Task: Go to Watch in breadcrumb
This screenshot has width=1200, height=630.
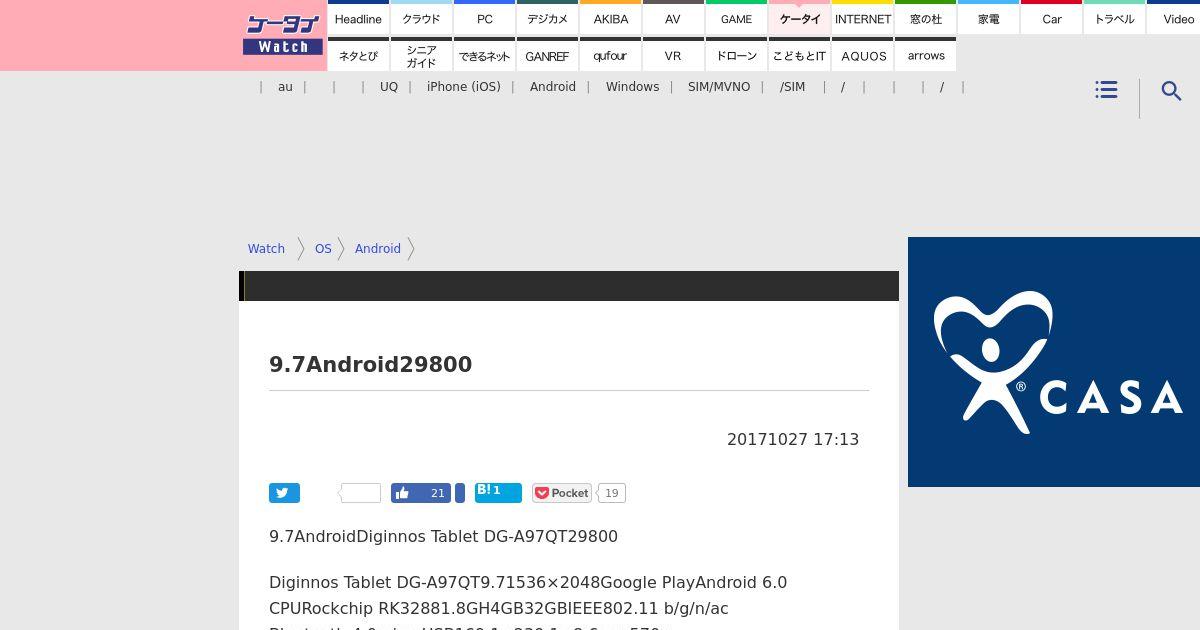Action: click(x=266, y=249)
